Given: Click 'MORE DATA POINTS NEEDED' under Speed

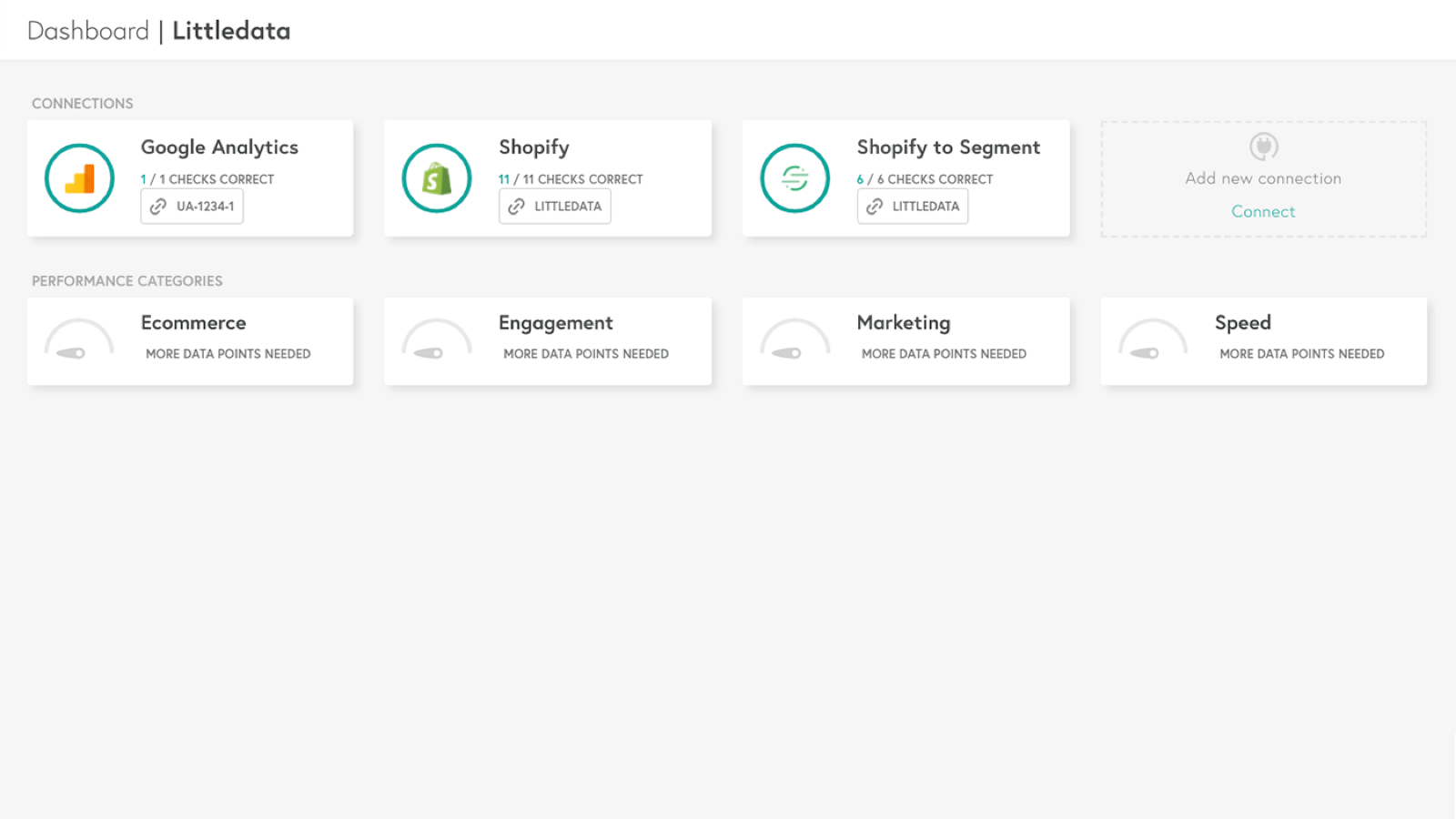Looking at the screenshot, I should [x=1302, y=354].
